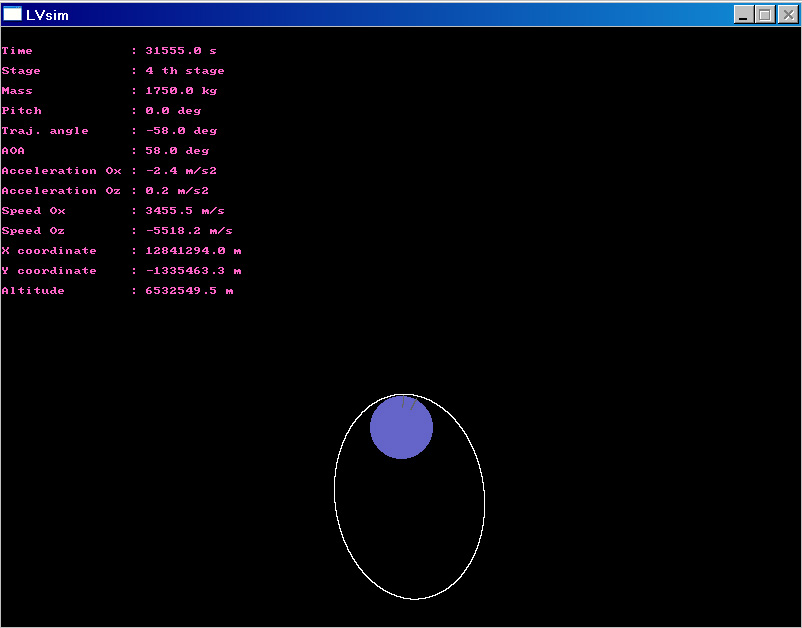Click the Y coordinate label
The height and width of the screenshot is (628, 802).
pyautogui.click(x=49, y=271)
